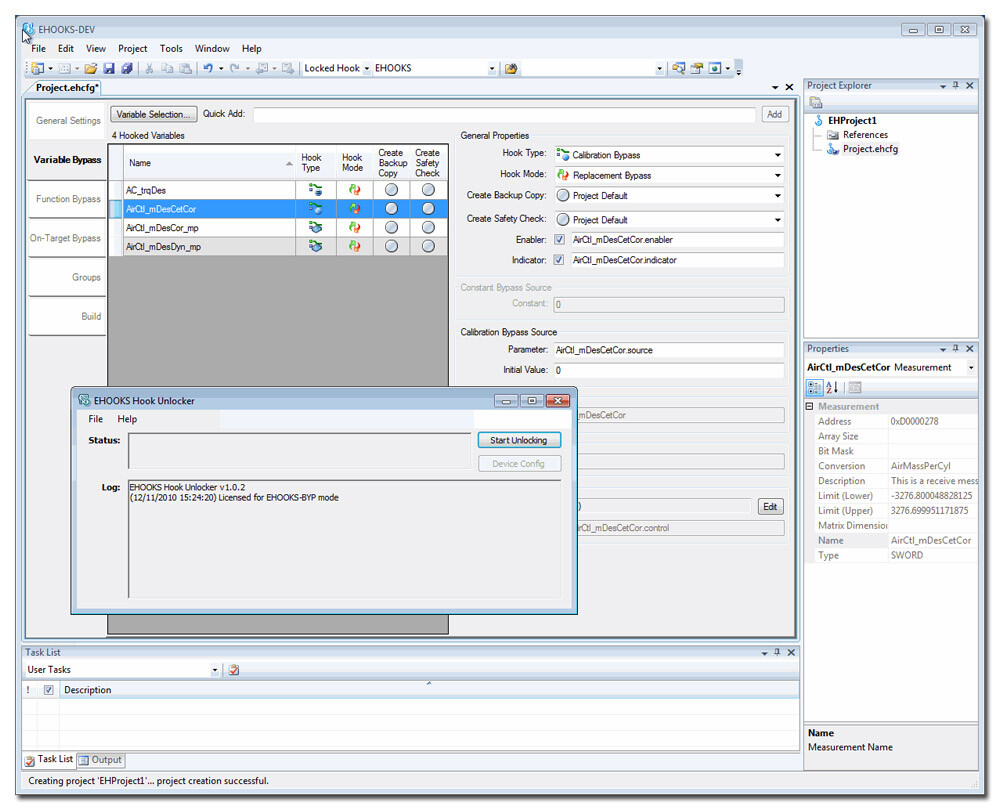
Task: Pin the Properties panel
Action: point(955,349)
